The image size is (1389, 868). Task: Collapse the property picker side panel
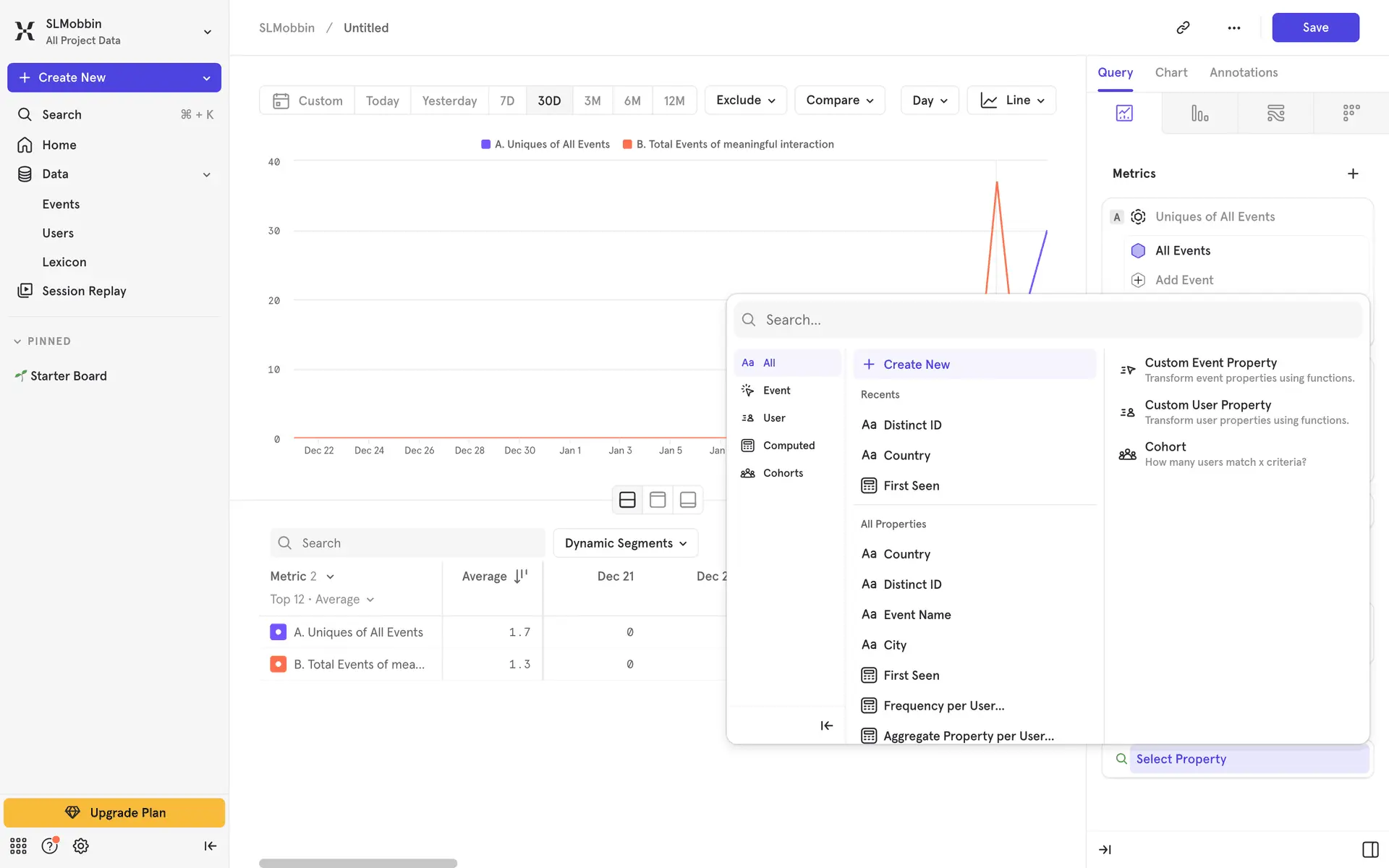point(826,726)
